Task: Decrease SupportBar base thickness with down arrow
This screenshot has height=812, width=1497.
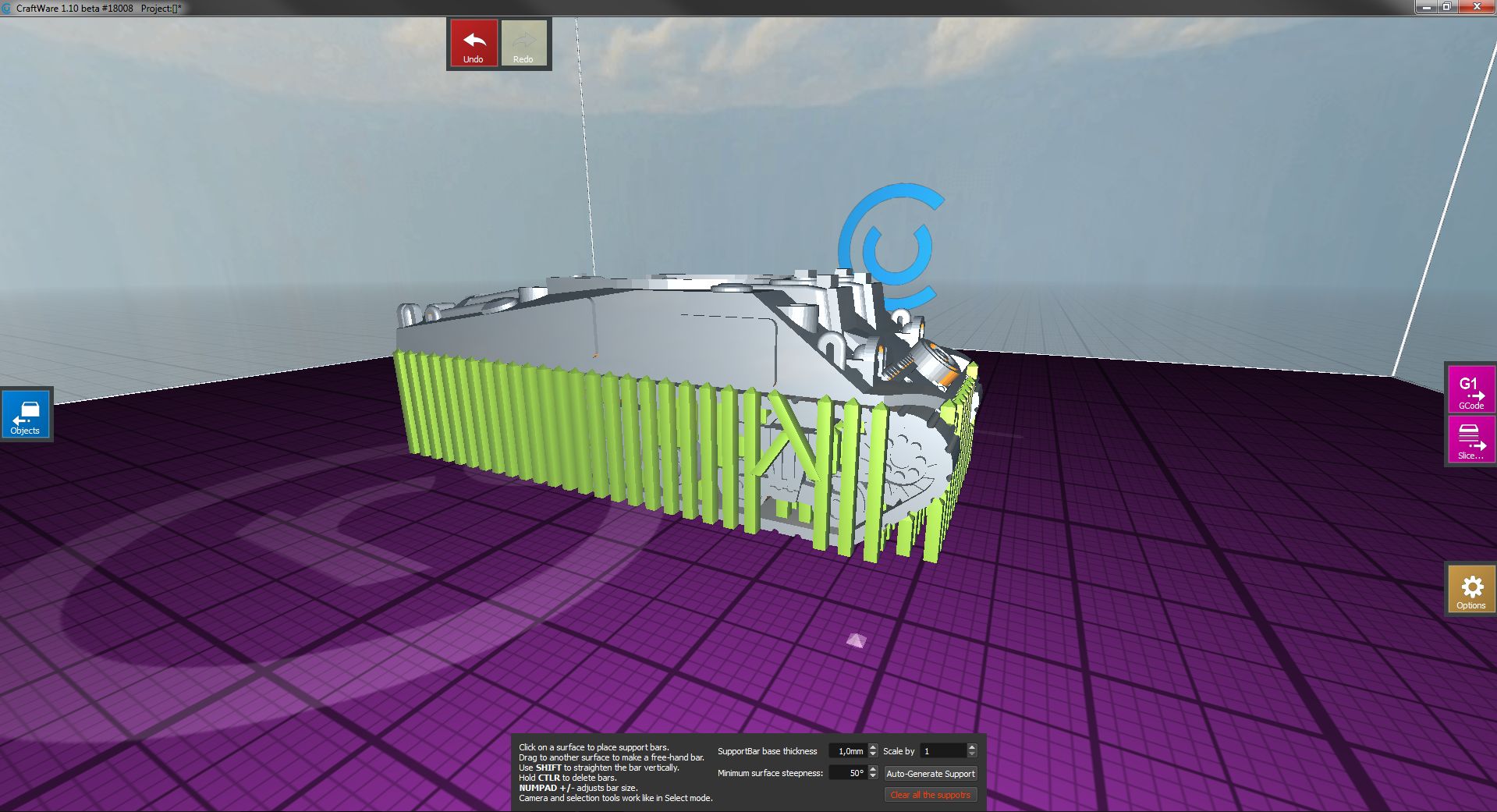Action: point(873,755)
